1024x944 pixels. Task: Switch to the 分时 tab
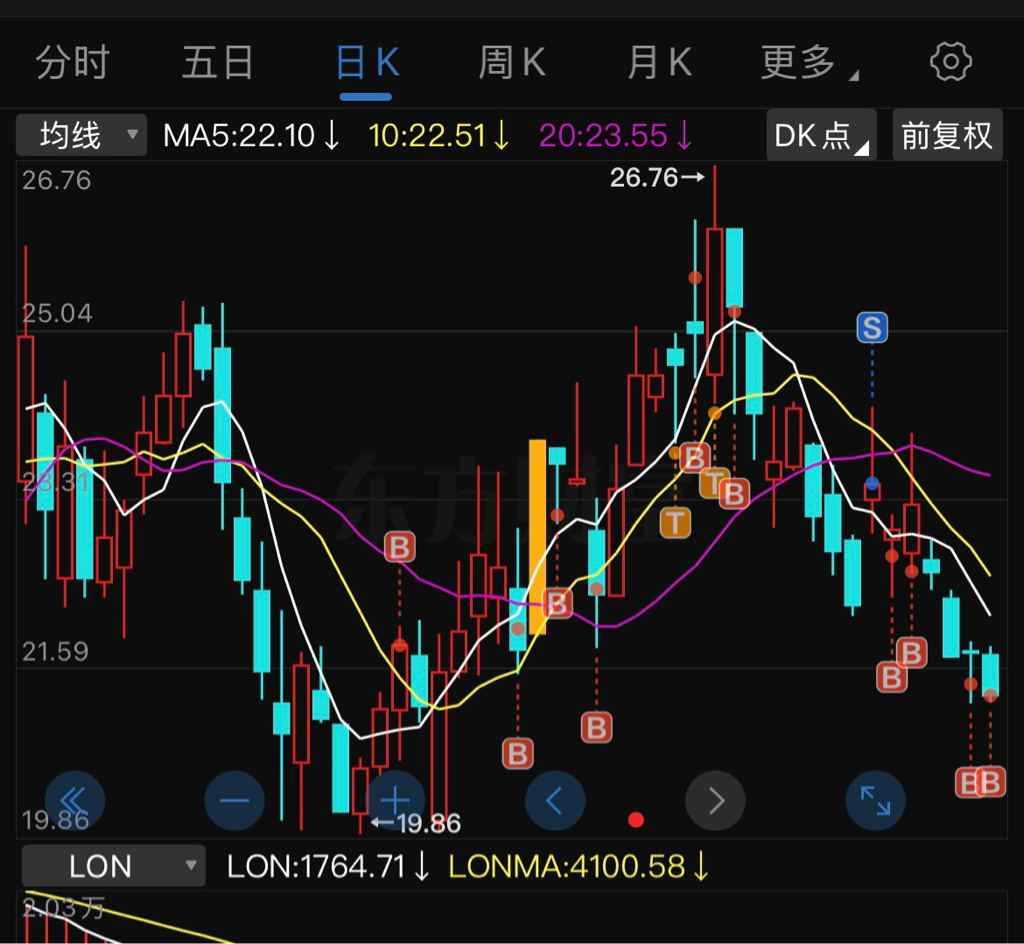(72, 63)
